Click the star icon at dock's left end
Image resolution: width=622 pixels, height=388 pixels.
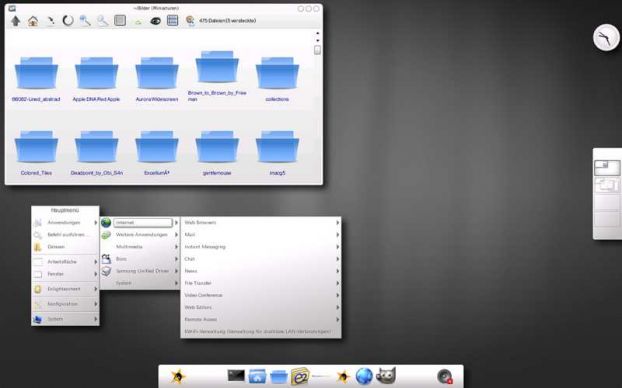tap(178, 376)
